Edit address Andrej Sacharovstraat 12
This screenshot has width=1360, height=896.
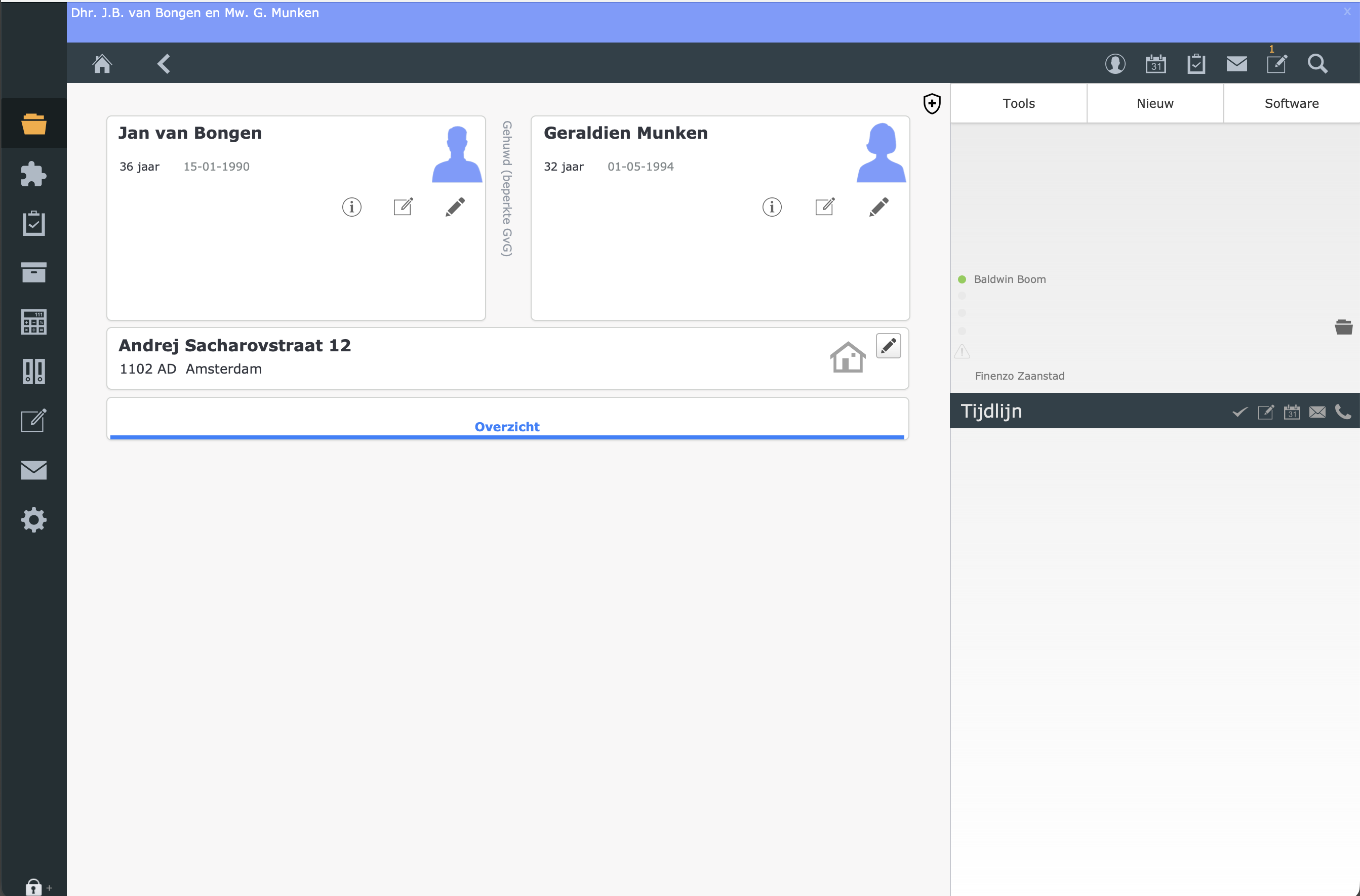[888, 346]
